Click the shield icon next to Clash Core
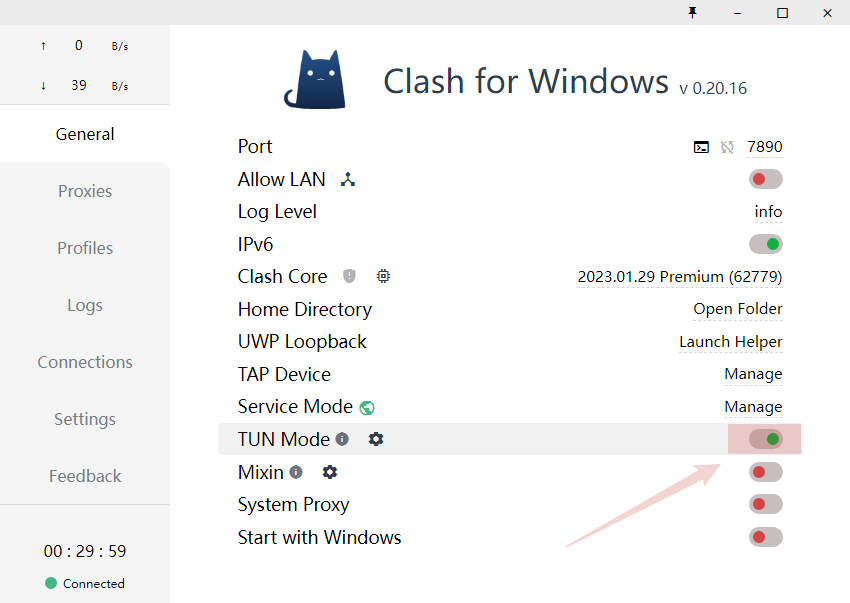The height and width of the screenshot is (603, 850). coord(349,276)
